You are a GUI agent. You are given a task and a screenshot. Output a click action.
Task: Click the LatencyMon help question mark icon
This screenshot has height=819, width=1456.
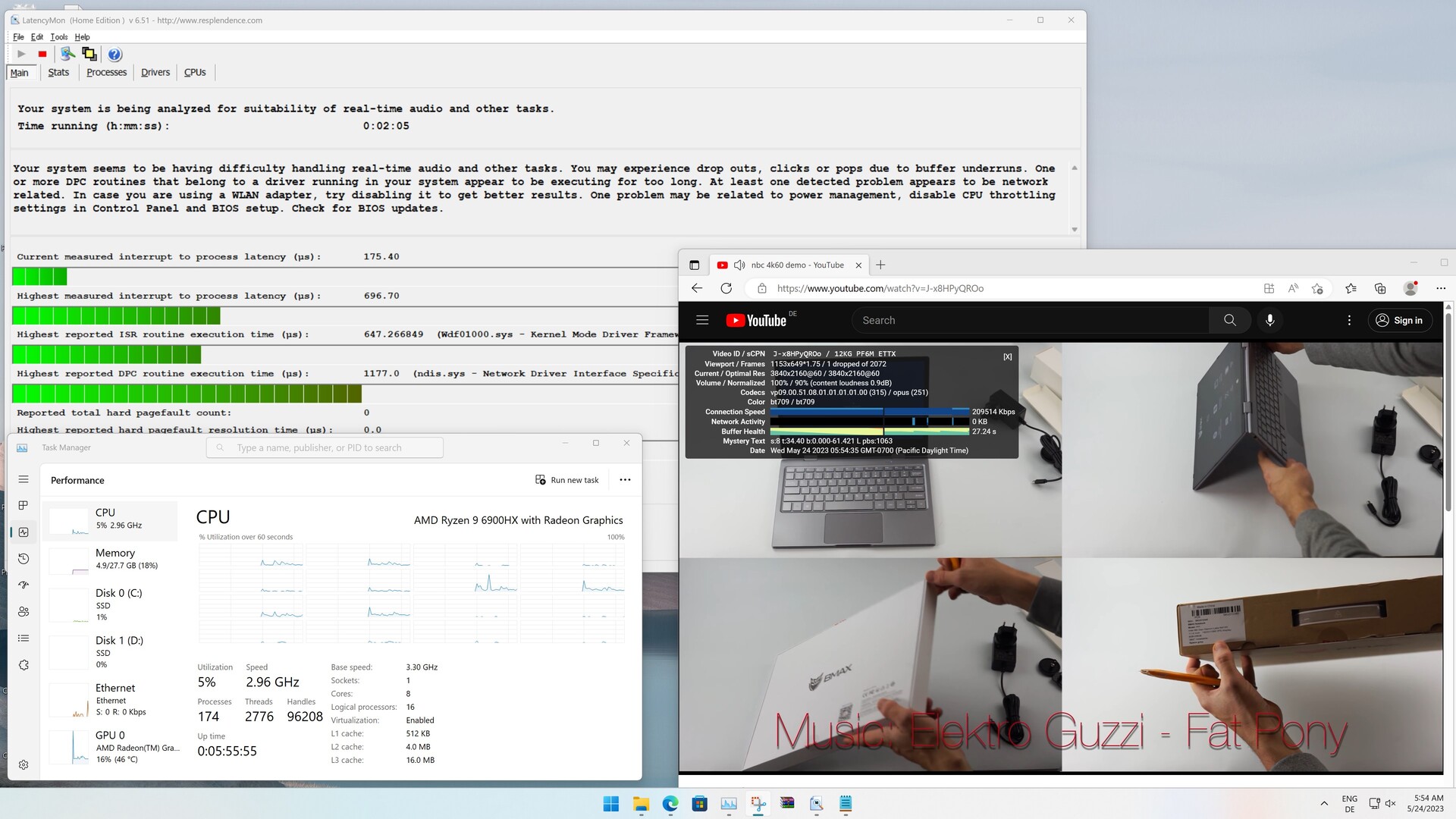tap(115, 54)
